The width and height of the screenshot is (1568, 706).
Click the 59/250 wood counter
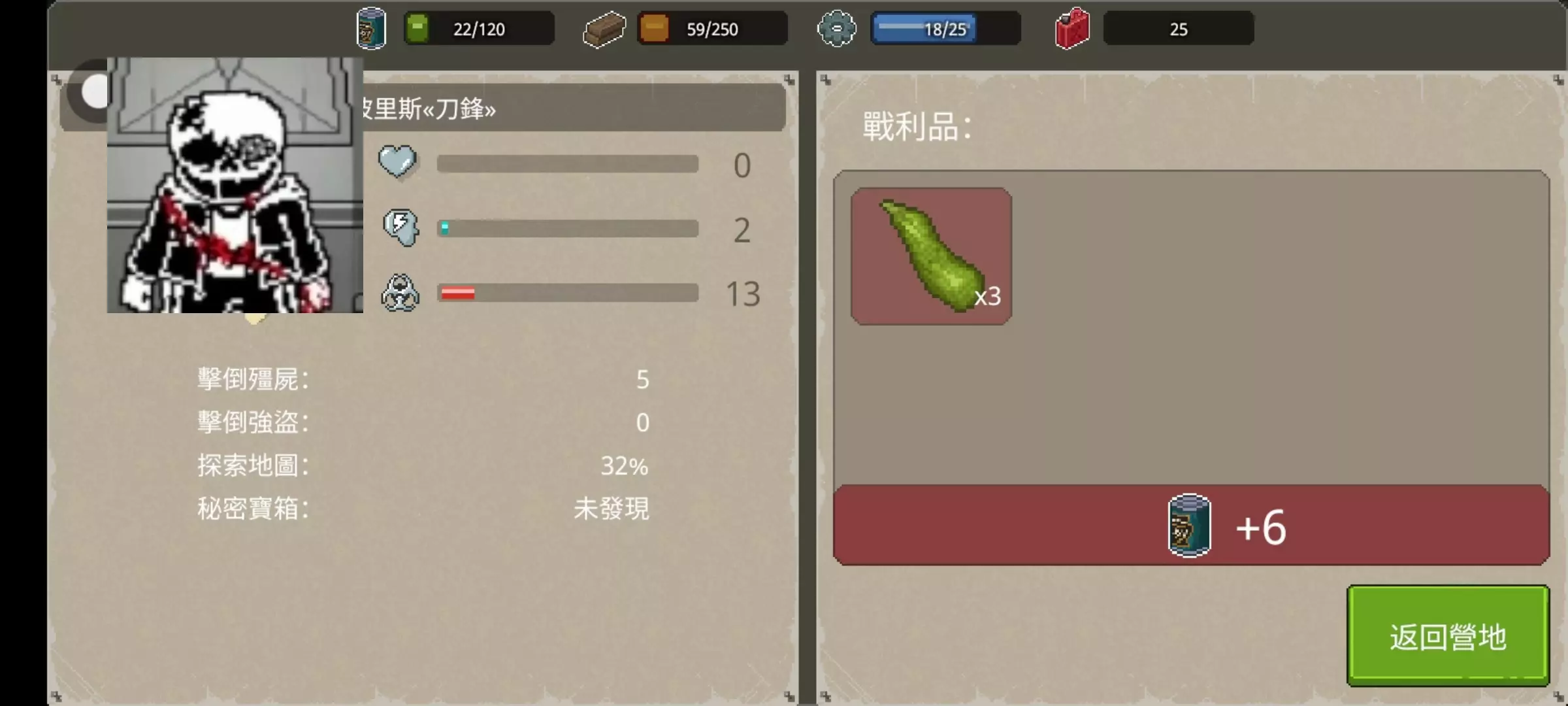pos(712,29)
